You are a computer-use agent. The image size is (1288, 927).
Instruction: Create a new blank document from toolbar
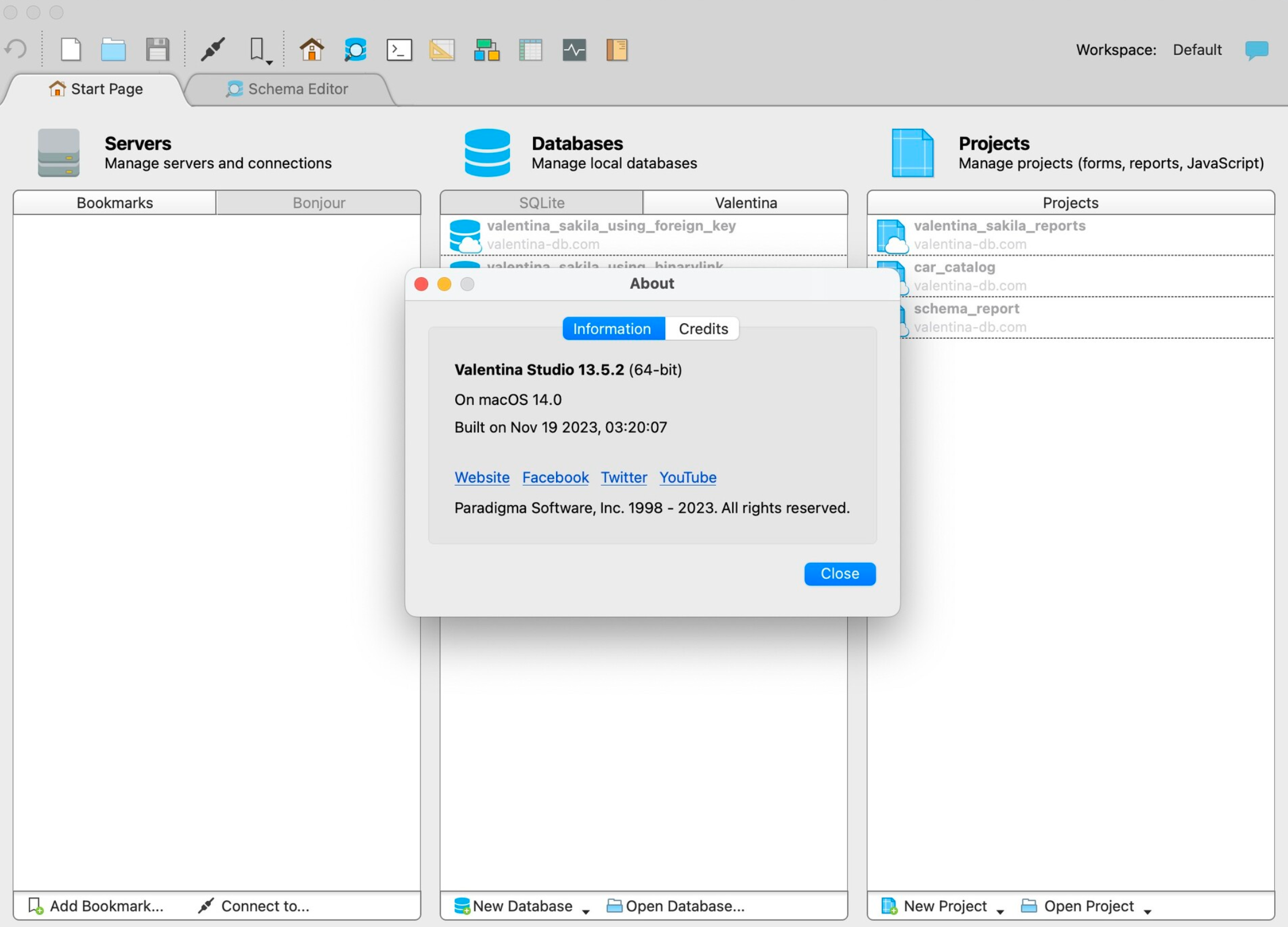[70, 49]
